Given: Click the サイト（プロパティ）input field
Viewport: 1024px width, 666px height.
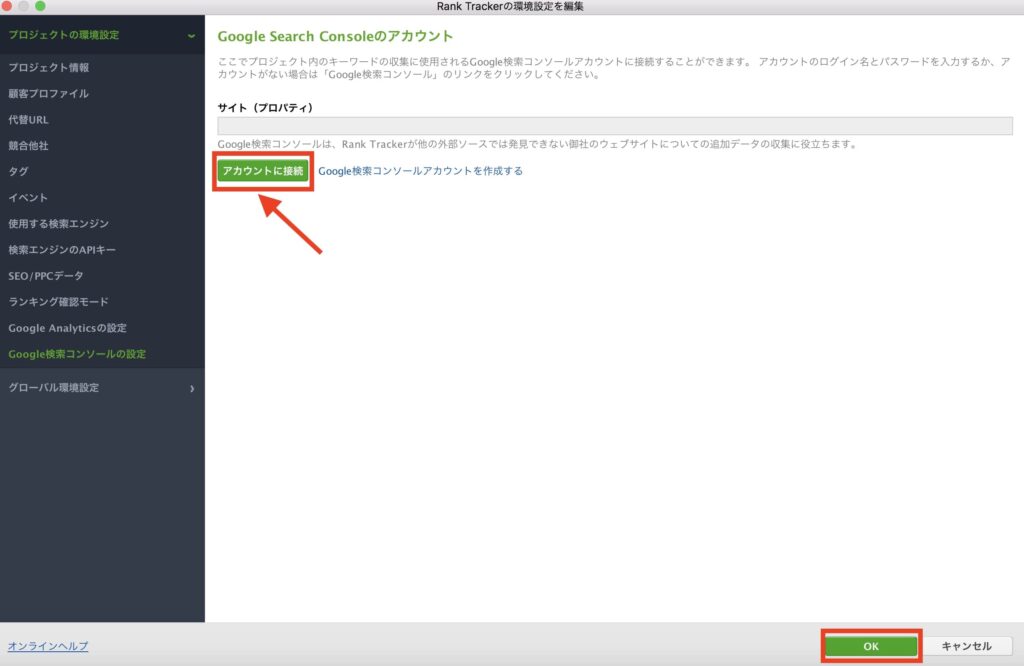Looking at the screenshot, I should pyautogui.click(x=615, y=125).
